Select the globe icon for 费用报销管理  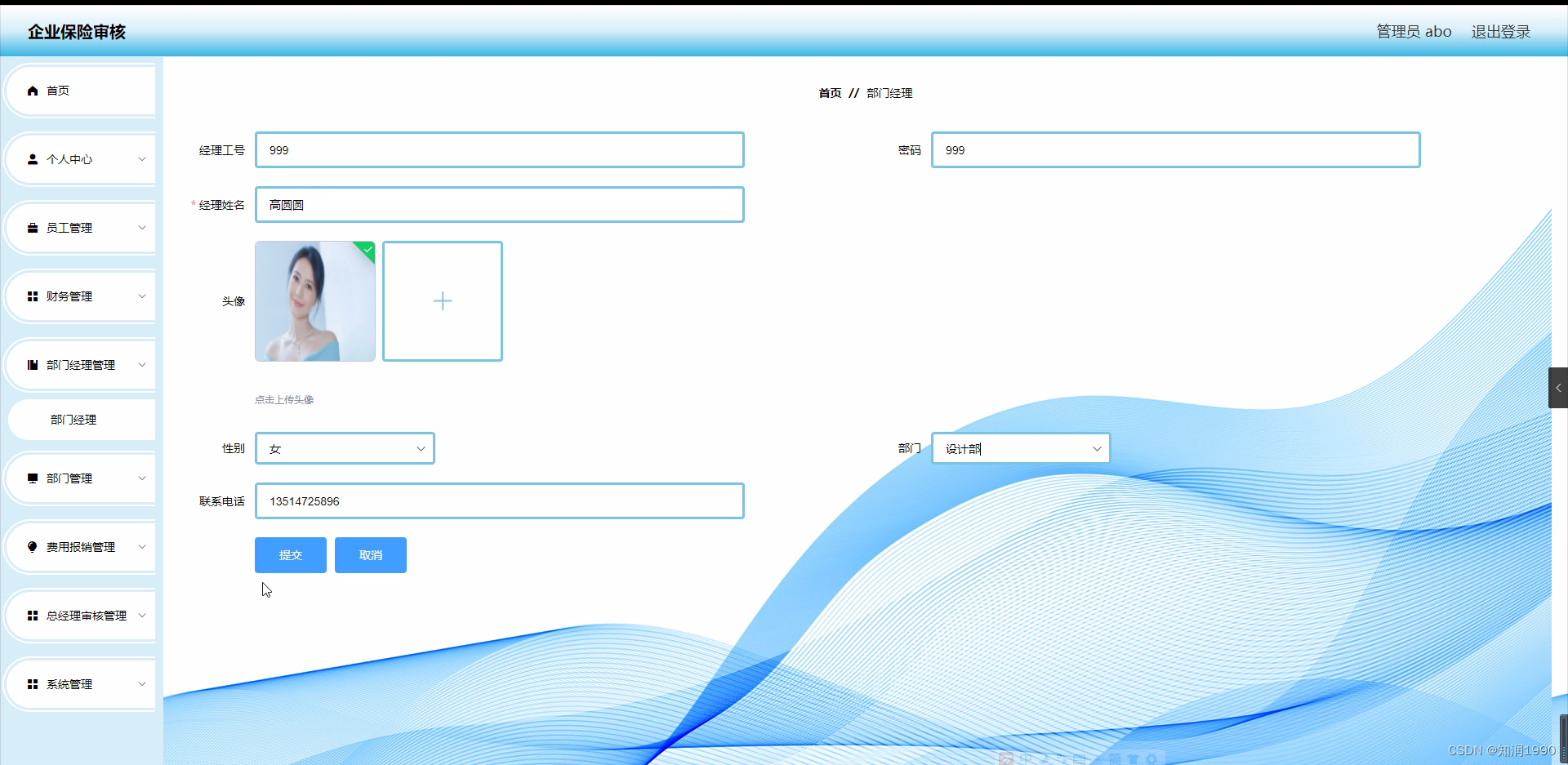coord(33,547)
